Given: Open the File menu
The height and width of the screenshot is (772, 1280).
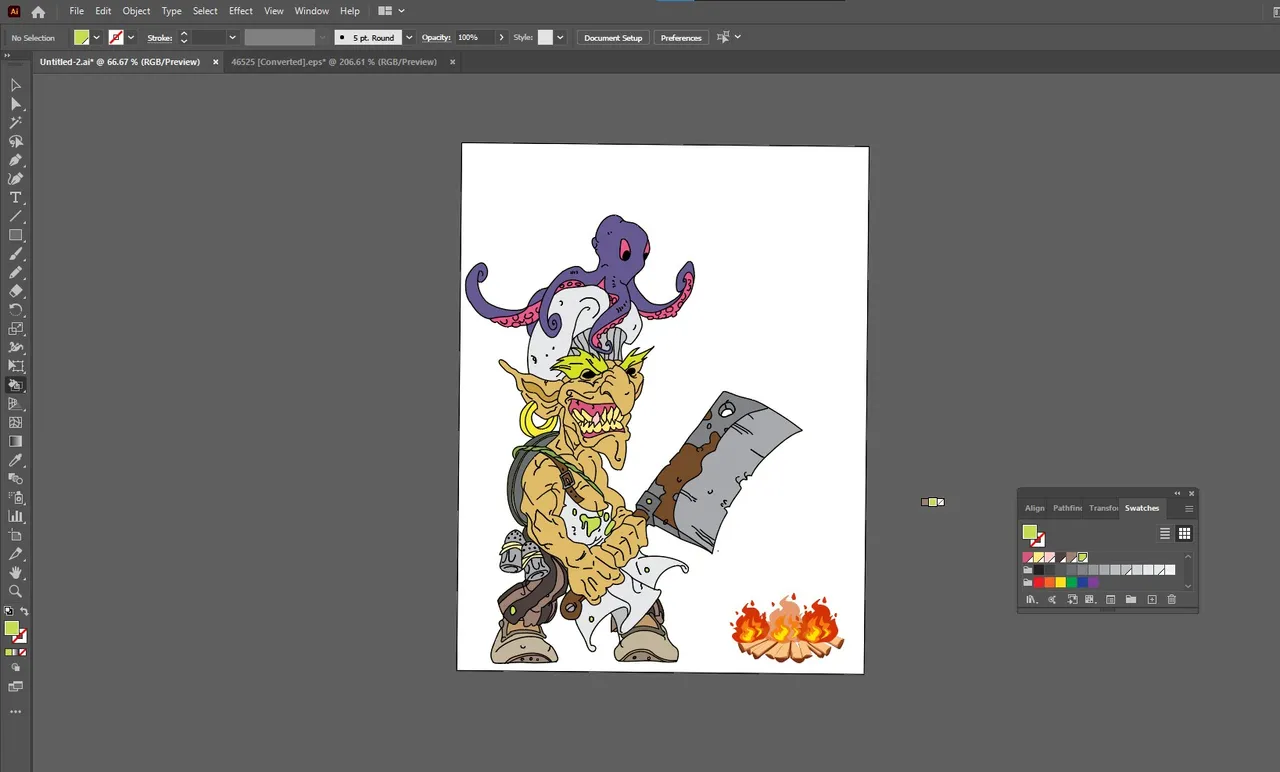Looking at the screenshot, I should click(x=76, y=11).
